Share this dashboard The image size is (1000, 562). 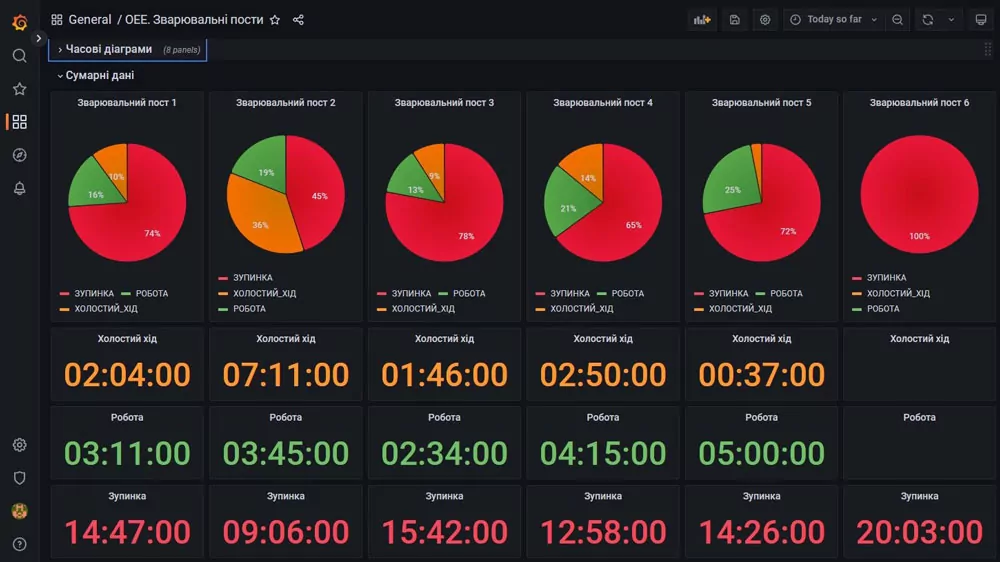point(298,20)
